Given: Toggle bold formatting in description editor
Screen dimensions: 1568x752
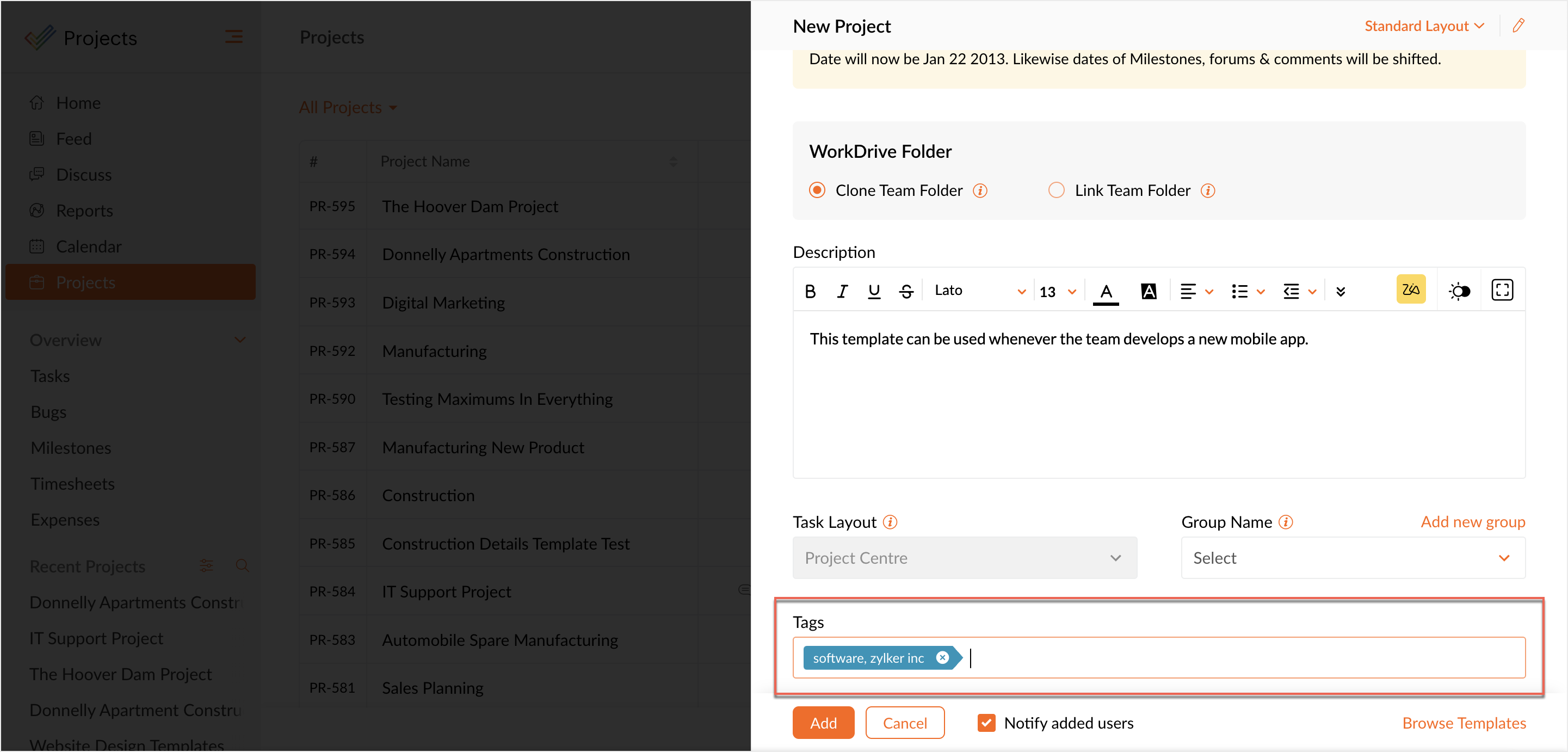Looking at the screenshot, I should tap(810, 291).
